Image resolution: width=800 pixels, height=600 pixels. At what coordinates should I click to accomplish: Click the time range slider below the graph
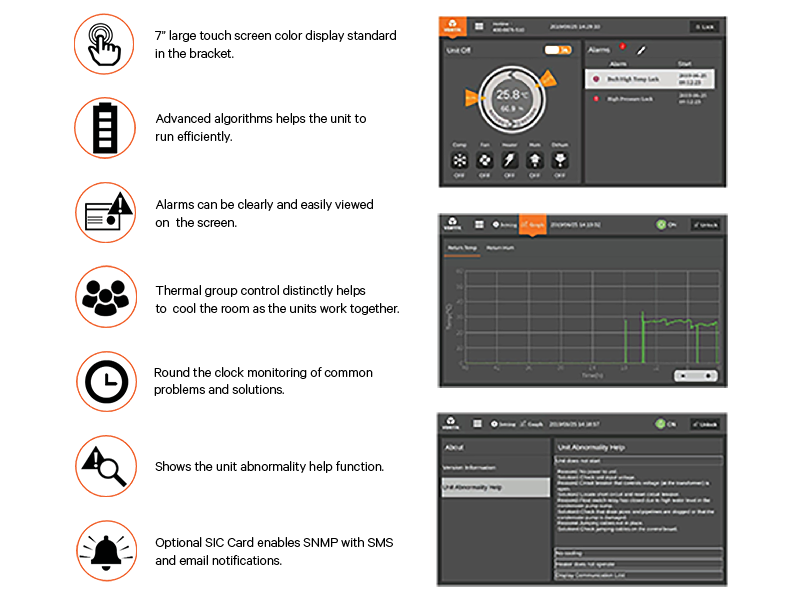pyautogui.click(x=695, y=374)
